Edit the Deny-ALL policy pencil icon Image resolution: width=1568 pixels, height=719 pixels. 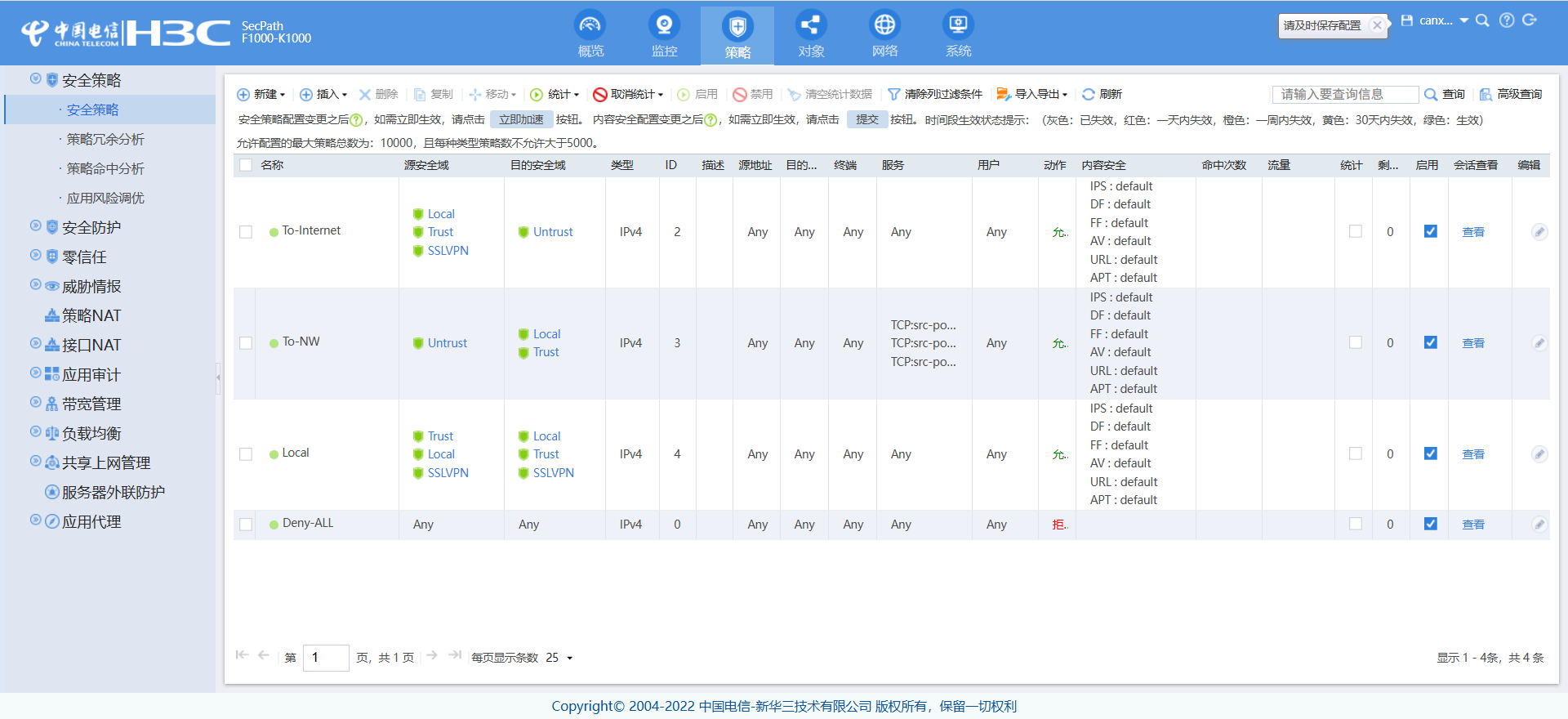1539,525
